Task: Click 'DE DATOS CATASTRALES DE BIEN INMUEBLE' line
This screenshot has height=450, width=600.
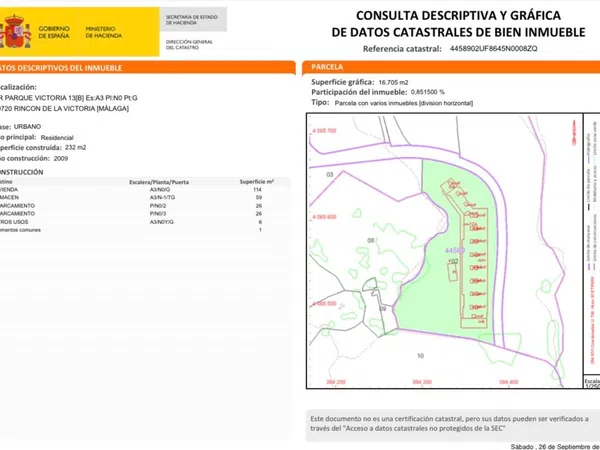Action: coord(458,32)
